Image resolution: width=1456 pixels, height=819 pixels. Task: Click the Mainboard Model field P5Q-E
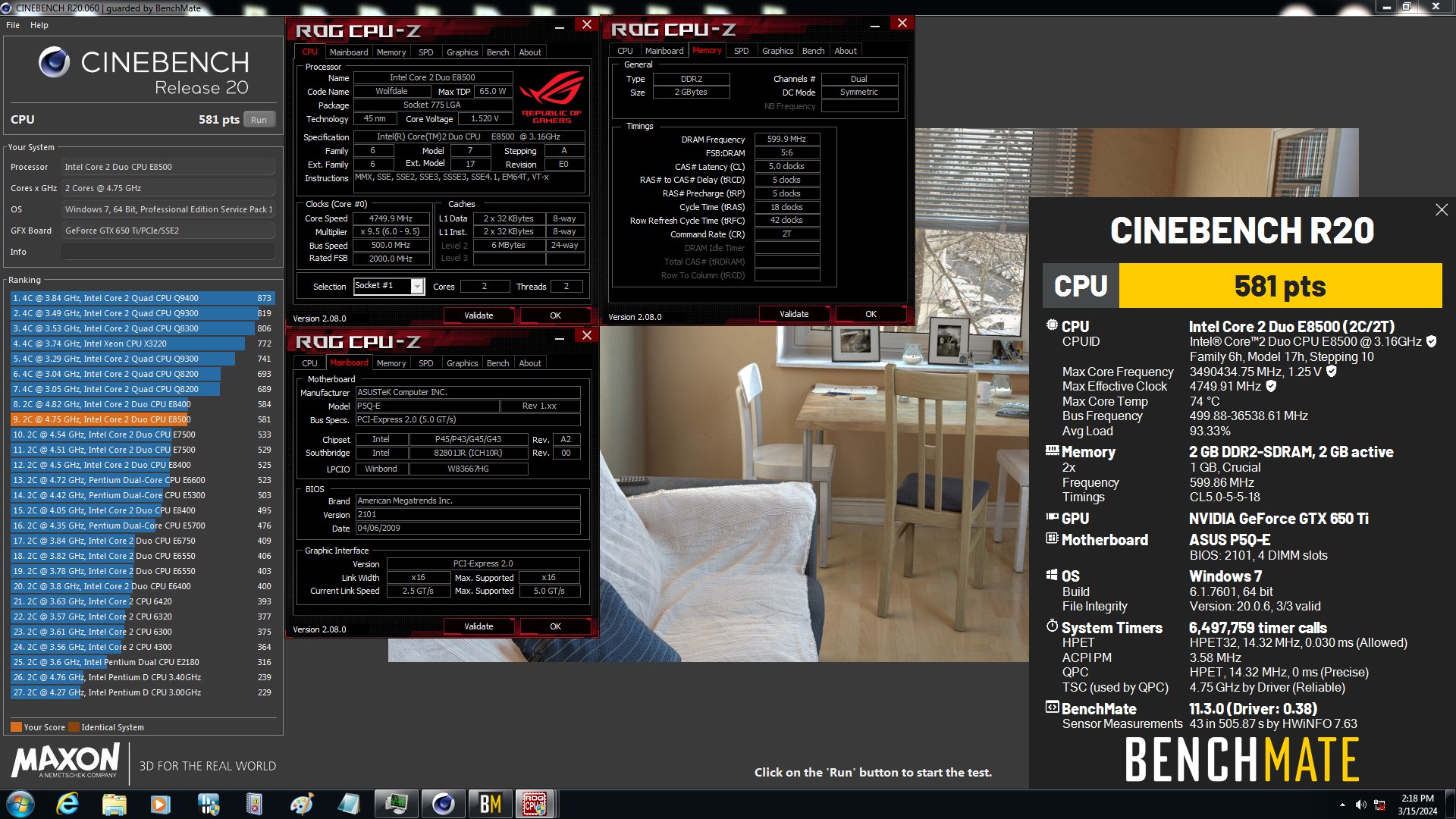point(427,406)
